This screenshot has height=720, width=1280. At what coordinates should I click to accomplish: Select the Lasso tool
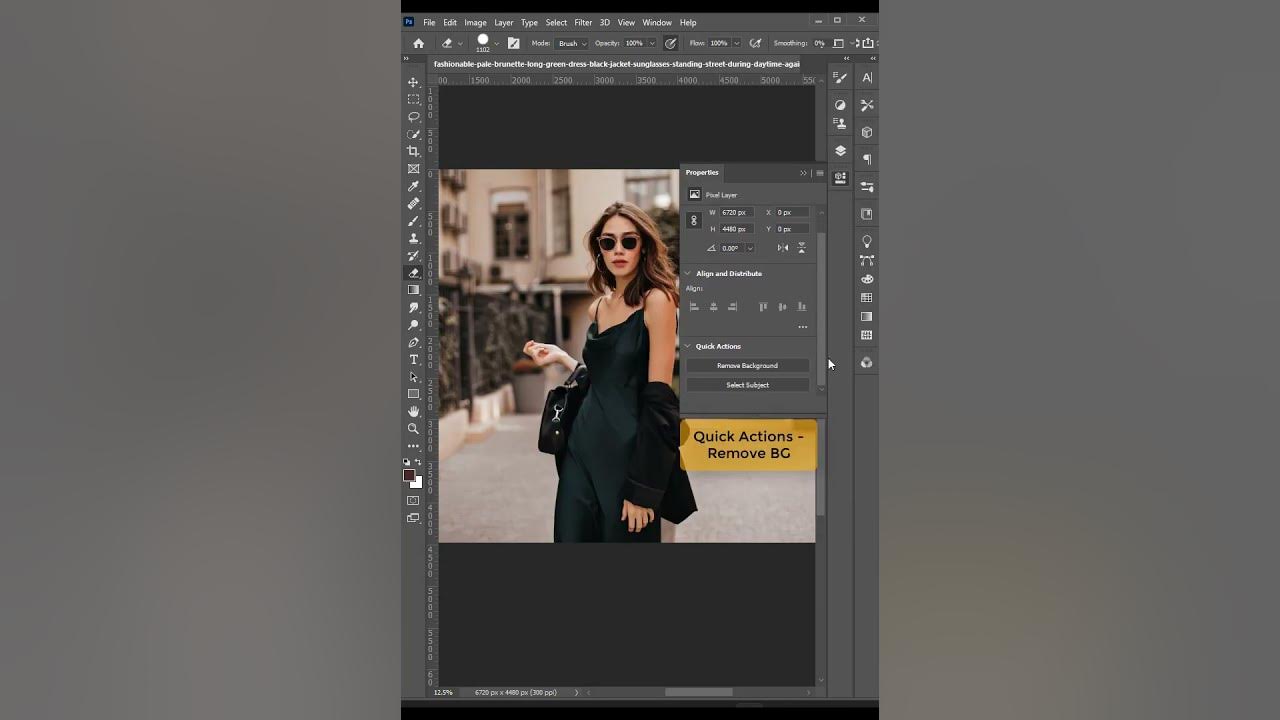click(413, 117)
